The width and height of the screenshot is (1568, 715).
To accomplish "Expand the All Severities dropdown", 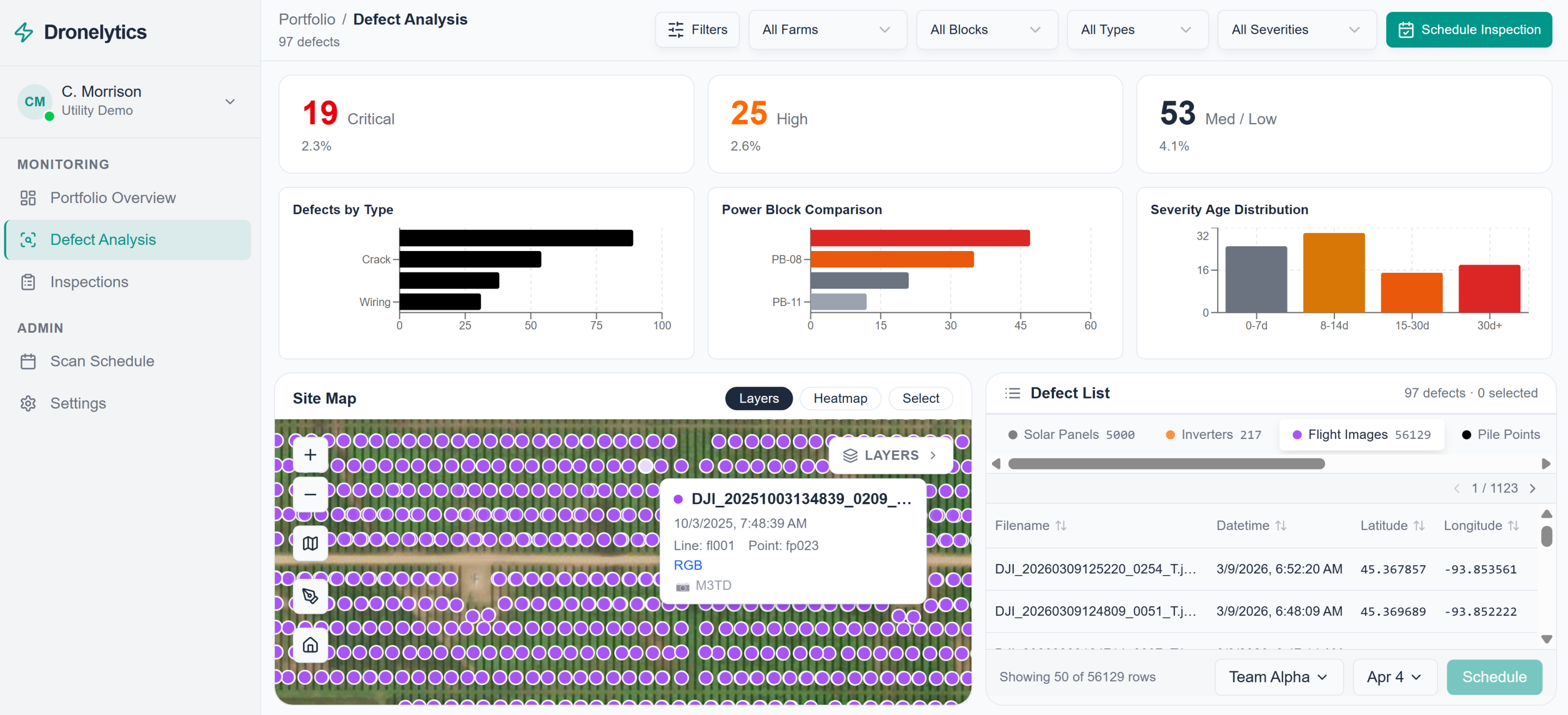I will (x=1296, y=29).
